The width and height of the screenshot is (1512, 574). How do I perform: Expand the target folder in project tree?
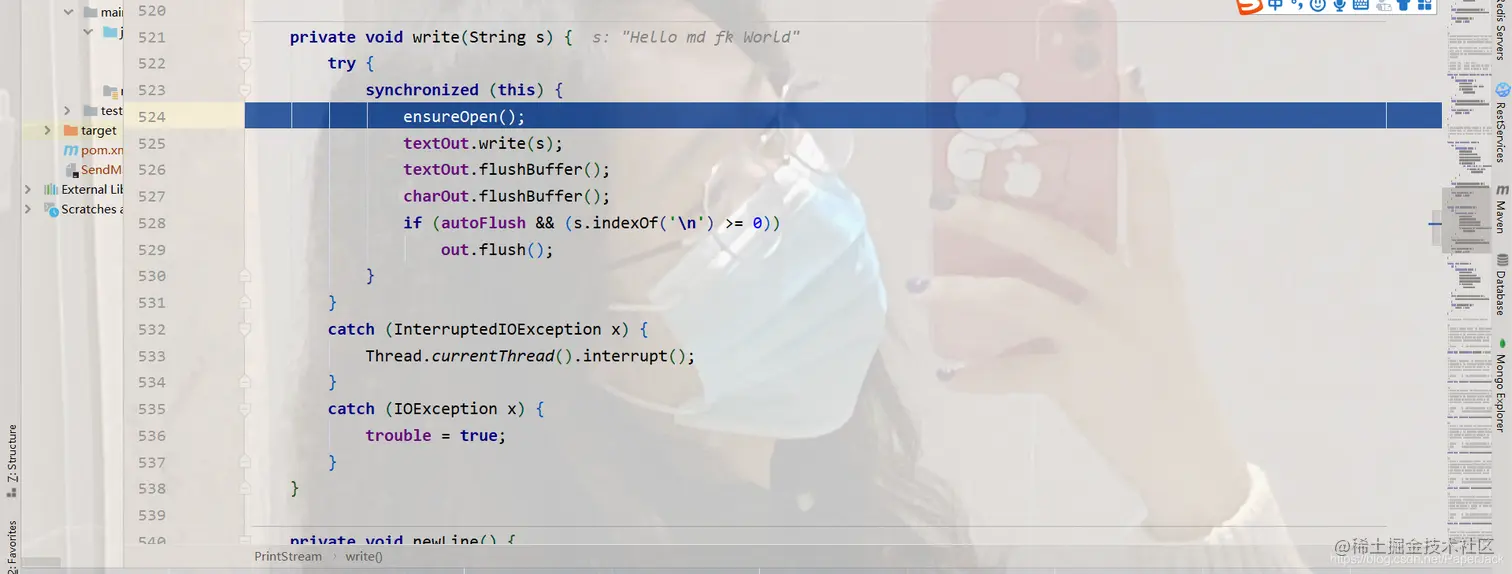[47, 130]
